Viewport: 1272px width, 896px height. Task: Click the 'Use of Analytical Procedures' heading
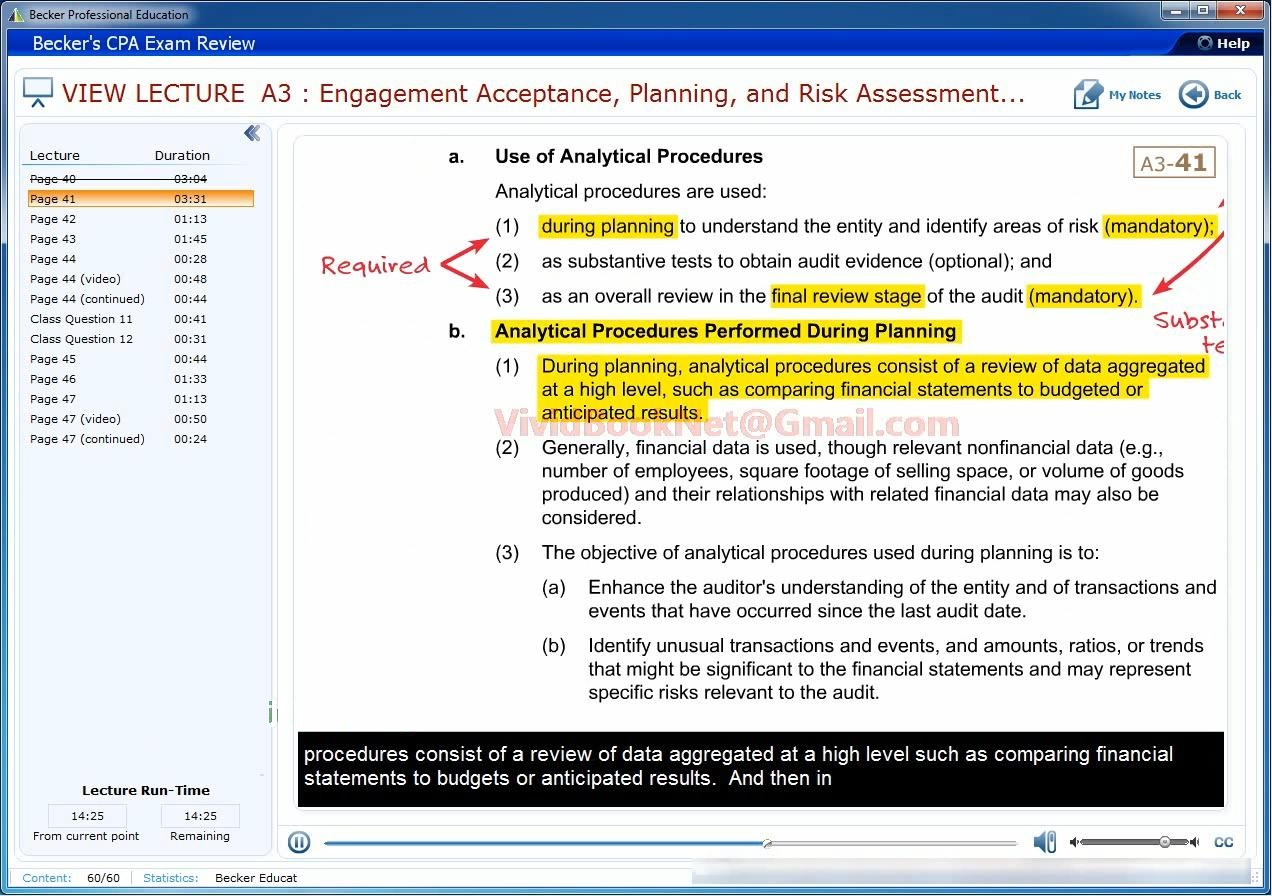click(x=628, y=156)
